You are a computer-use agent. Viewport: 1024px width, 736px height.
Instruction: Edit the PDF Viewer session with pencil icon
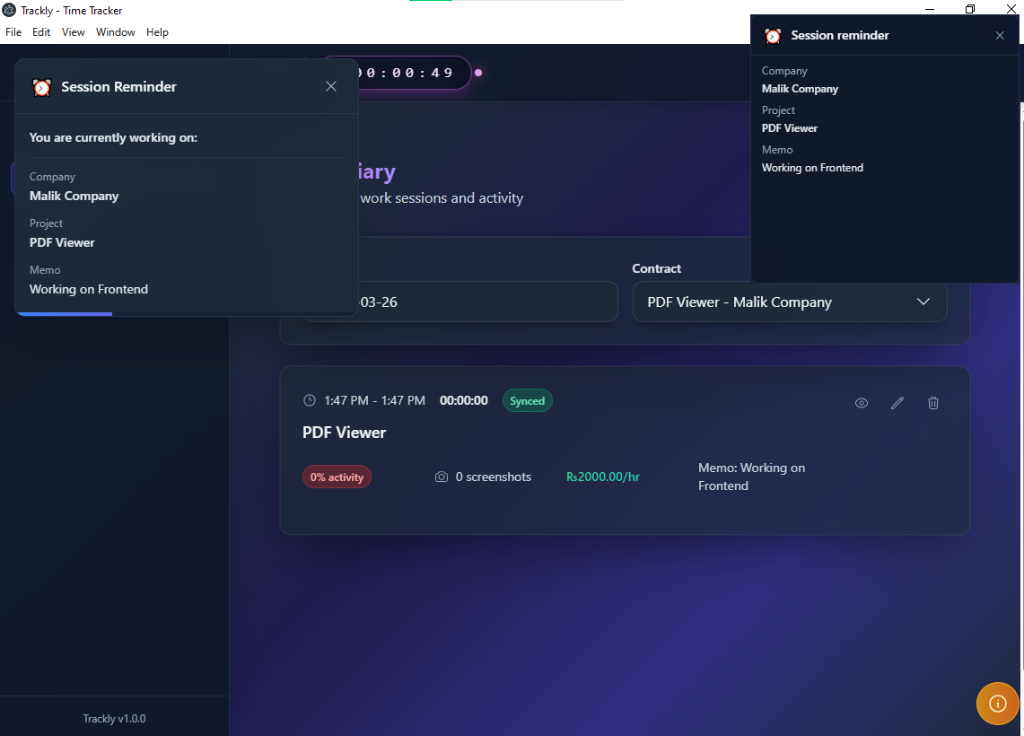point(897,403)
